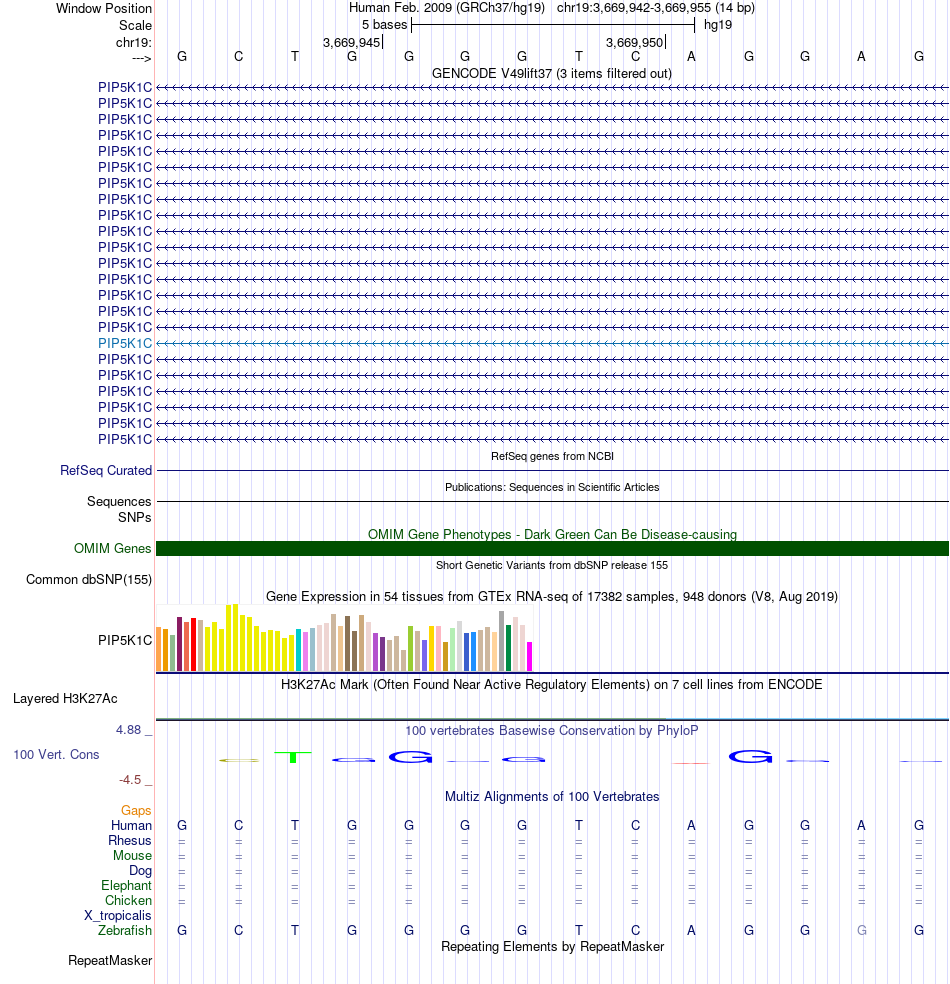Select the Rhesus species label
Viewport: 950px width, 984px height.
point(130,840)
